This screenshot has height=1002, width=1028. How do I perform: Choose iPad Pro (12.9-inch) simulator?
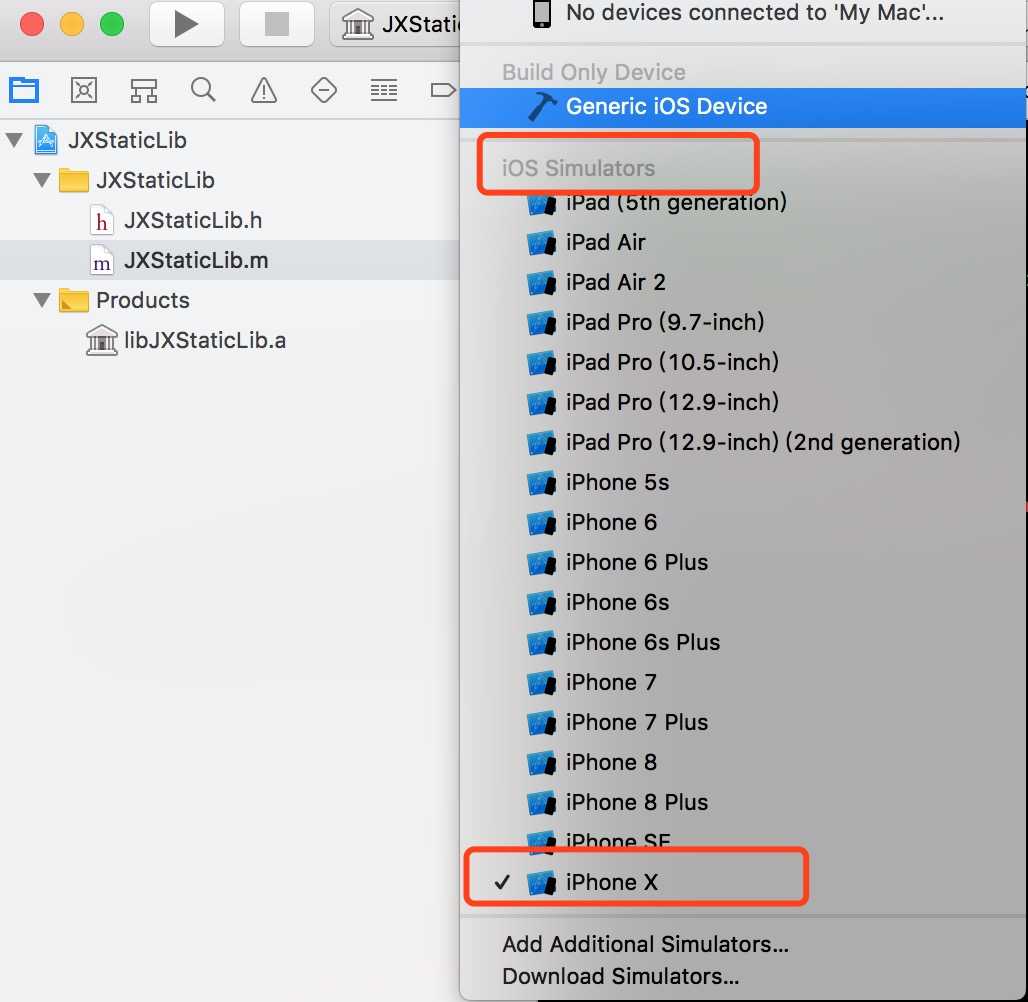(x=743, y=402)
